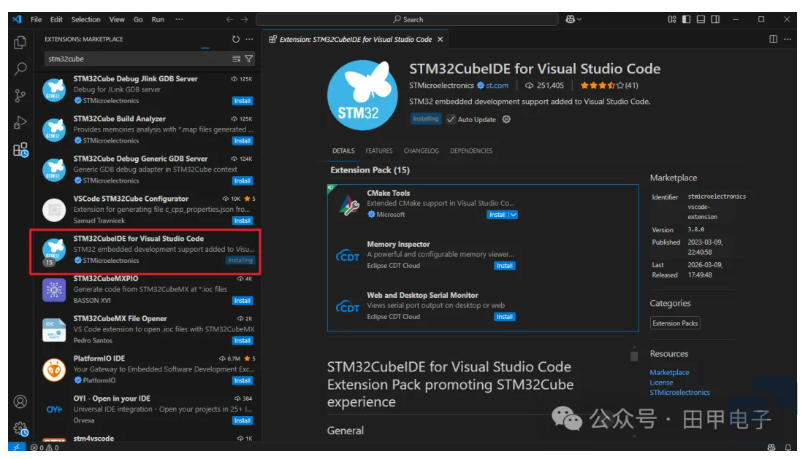Click the star rating next to (41)
Screen dimensions: 806x459
601,85
